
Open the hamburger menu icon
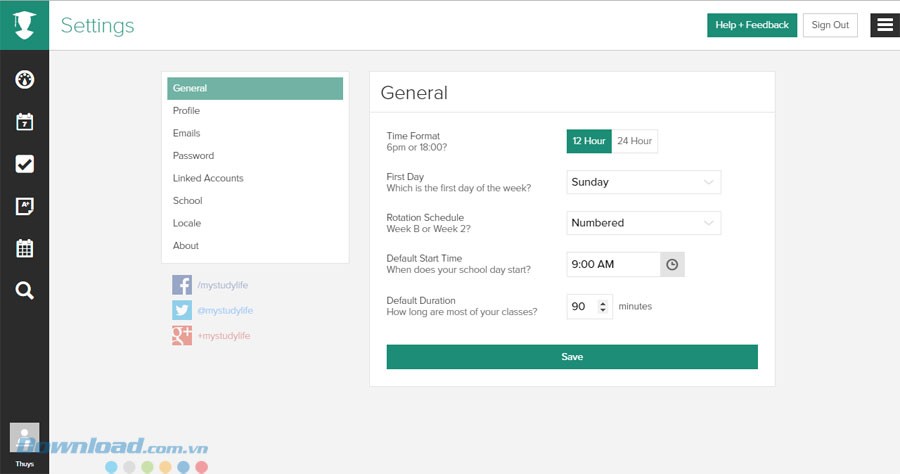(884, 25)
